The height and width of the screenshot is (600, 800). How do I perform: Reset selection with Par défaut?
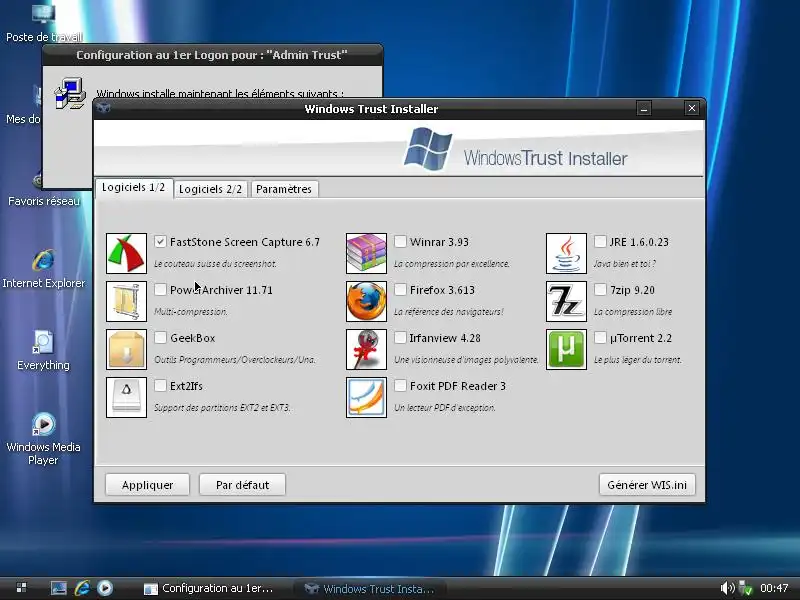242,485
